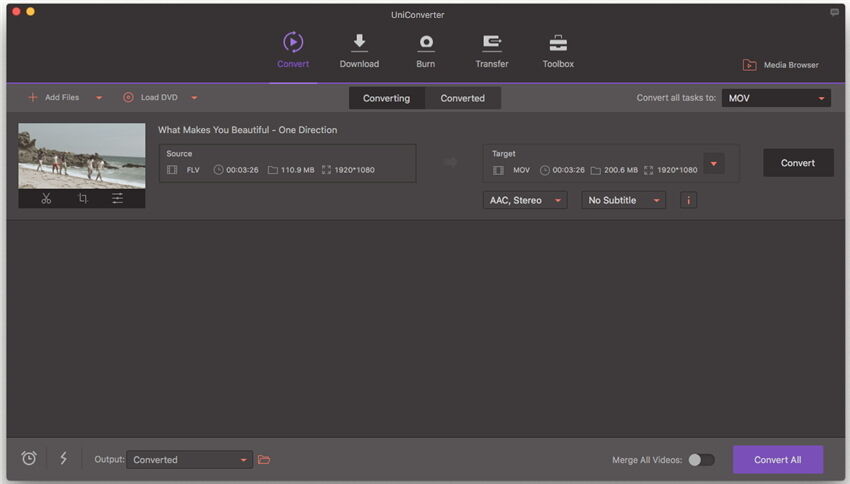Screen dimensions: 850x484
Task: Click the Source FLV format text
Action: 193,170
